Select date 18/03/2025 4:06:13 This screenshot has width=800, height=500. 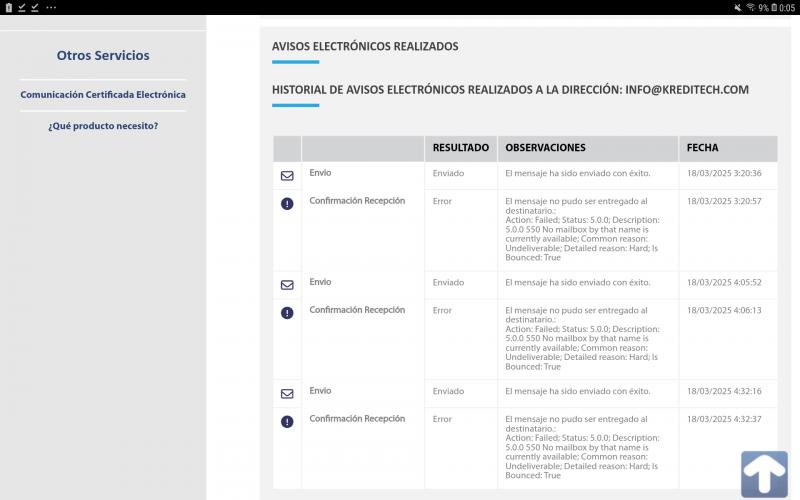pyautogui.click(x=724, y=310)
